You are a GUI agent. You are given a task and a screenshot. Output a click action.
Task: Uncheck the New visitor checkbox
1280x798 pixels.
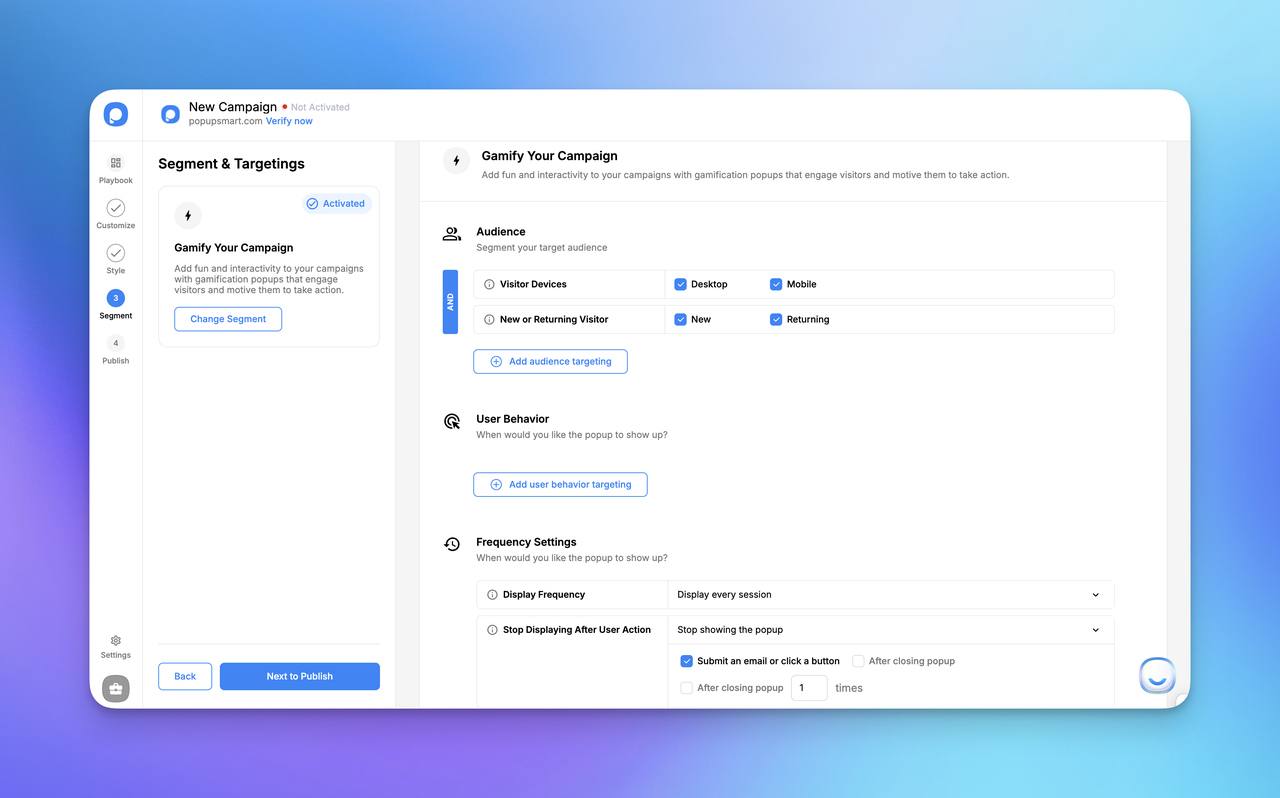pyautogui.click(x=681, y=319)
